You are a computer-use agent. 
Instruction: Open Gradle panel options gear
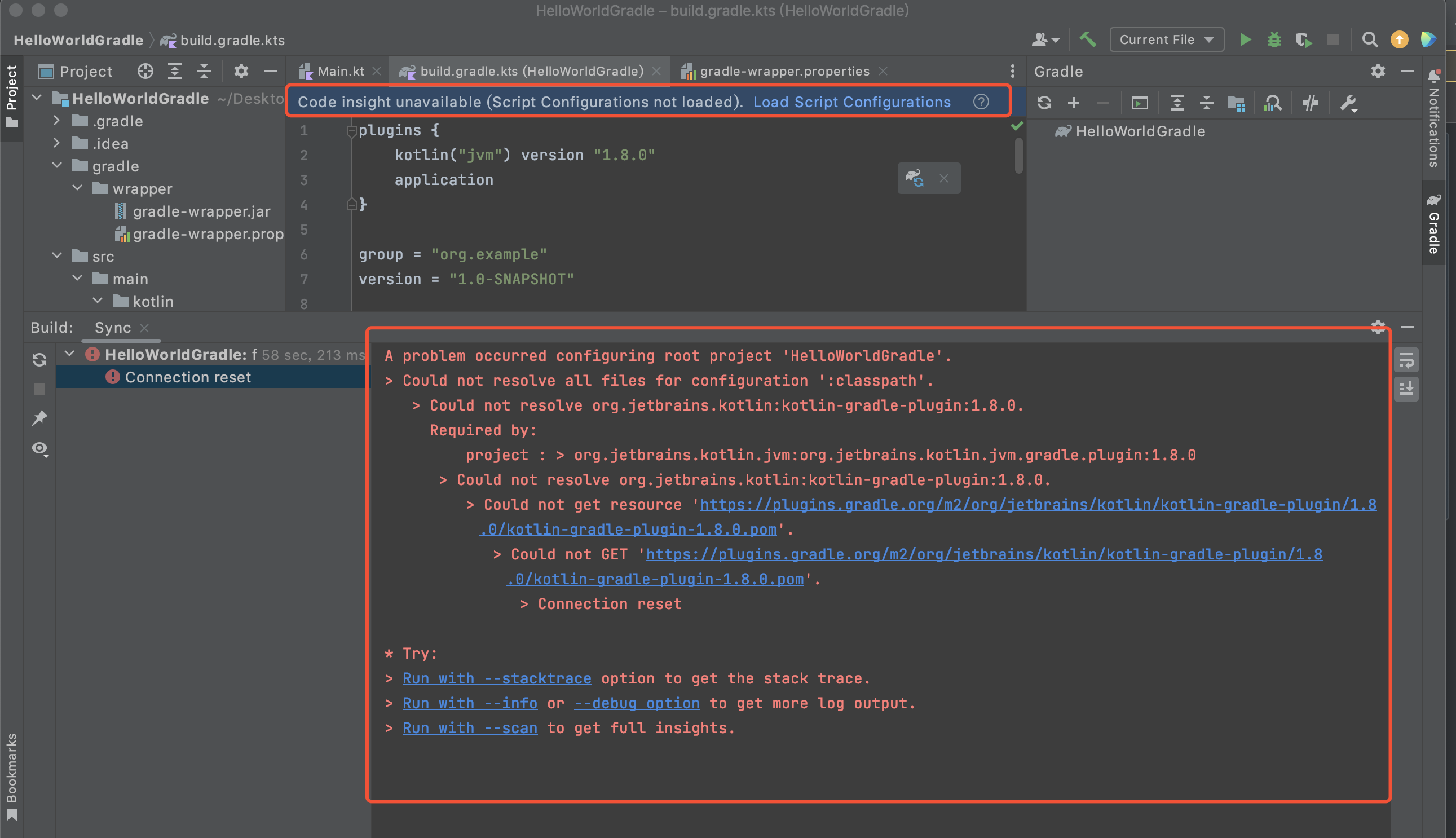[x=1378, y=72]
